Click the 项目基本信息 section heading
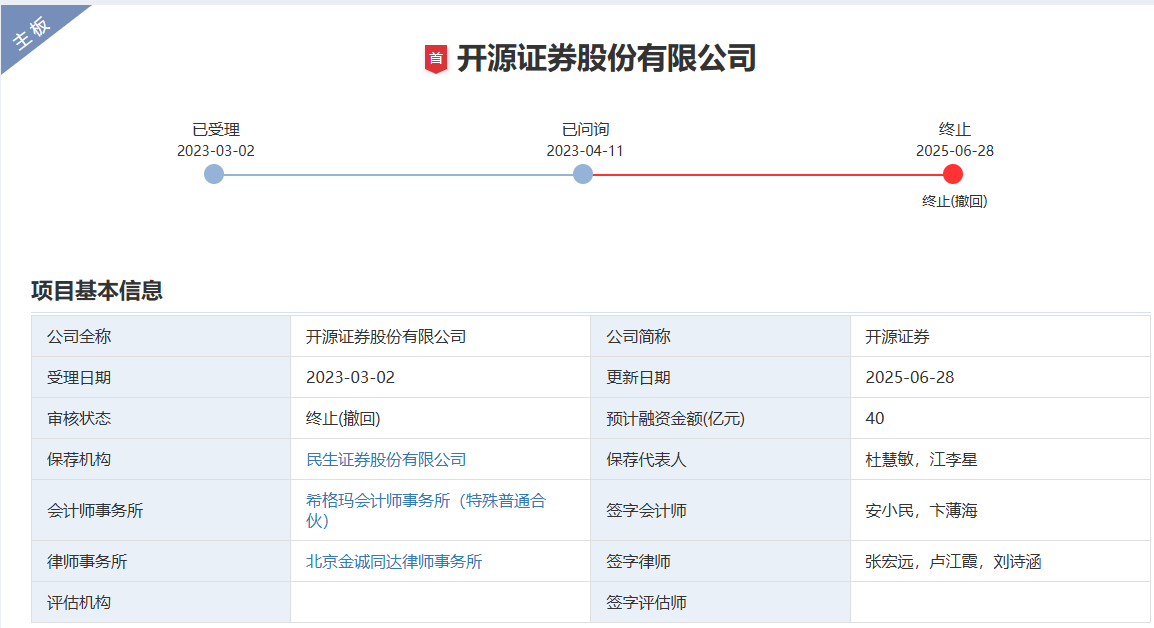Screen dimensions: 1154x628 coord(97,291)
